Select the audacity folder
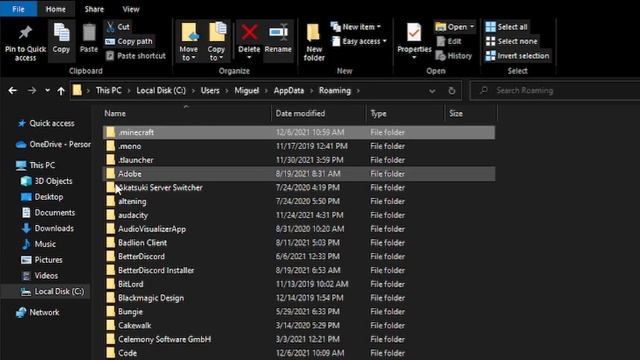 pyautogui.click(x=299, y=215)
